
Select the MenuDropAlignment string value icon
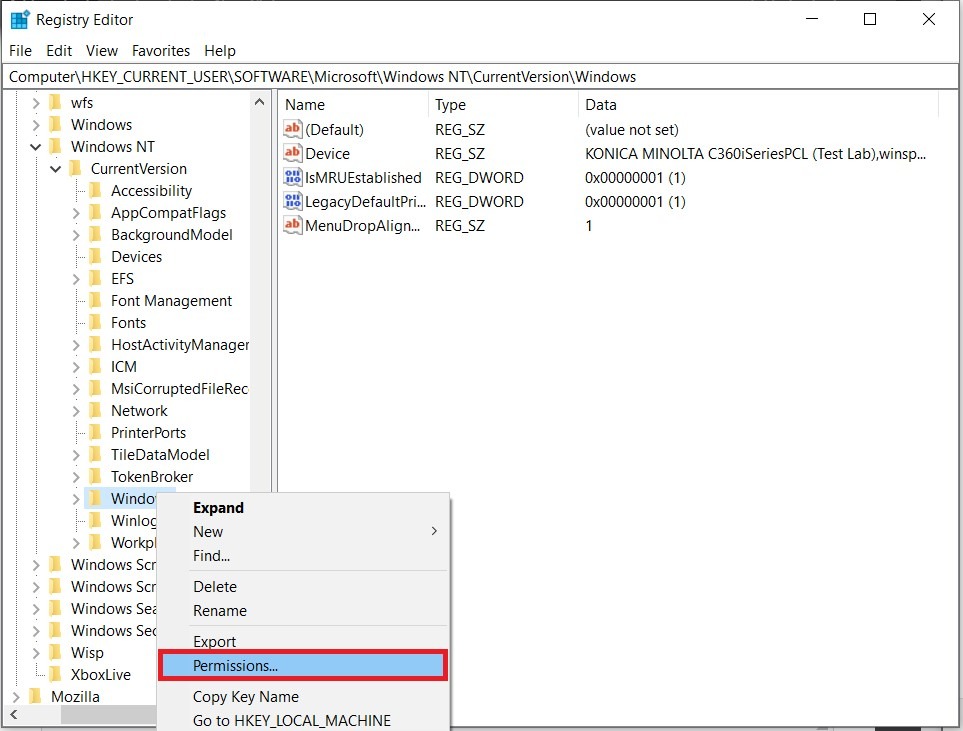[293, 225]
